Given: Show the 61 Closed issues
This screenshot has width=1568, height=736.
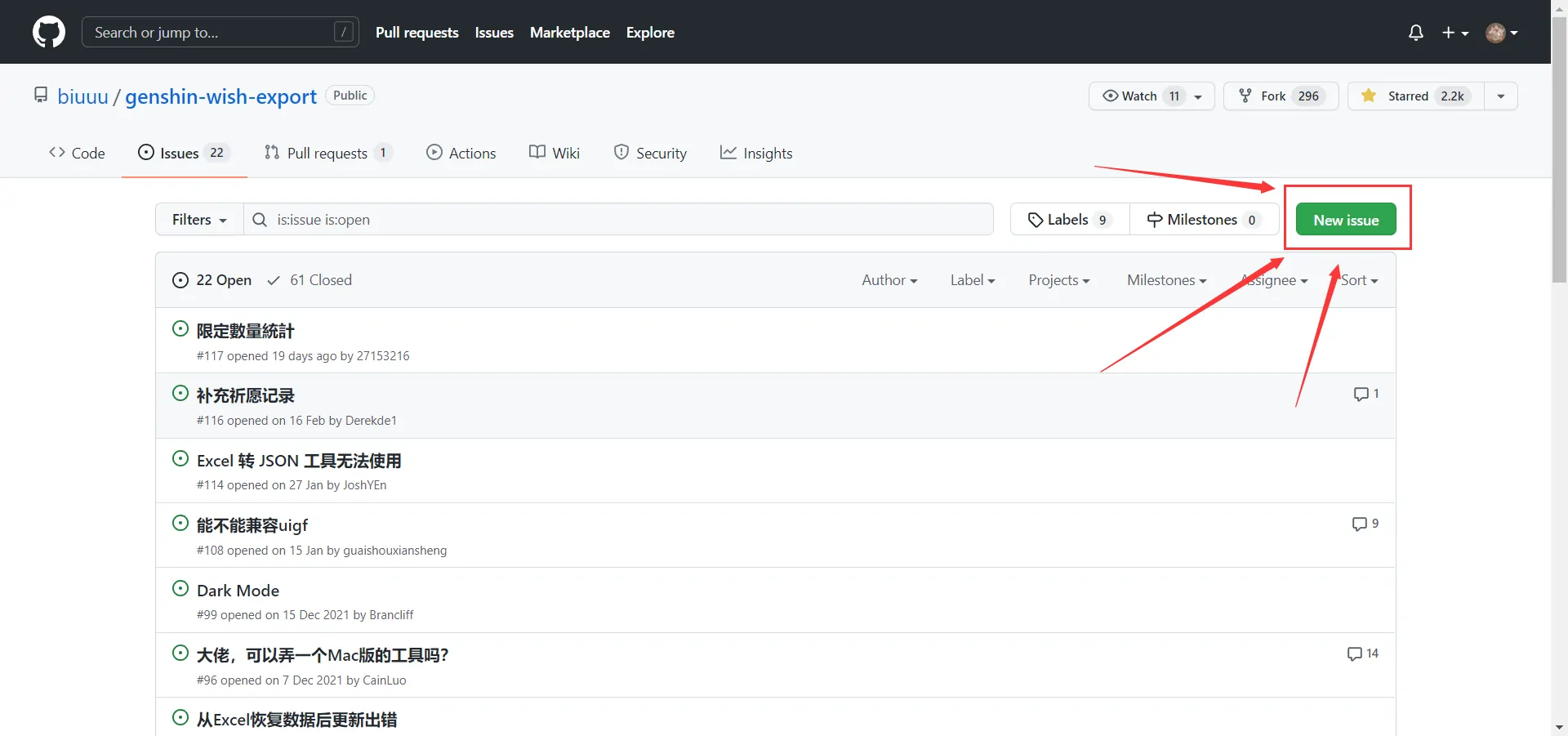Looking at the screenshot, I should (310, 280).
